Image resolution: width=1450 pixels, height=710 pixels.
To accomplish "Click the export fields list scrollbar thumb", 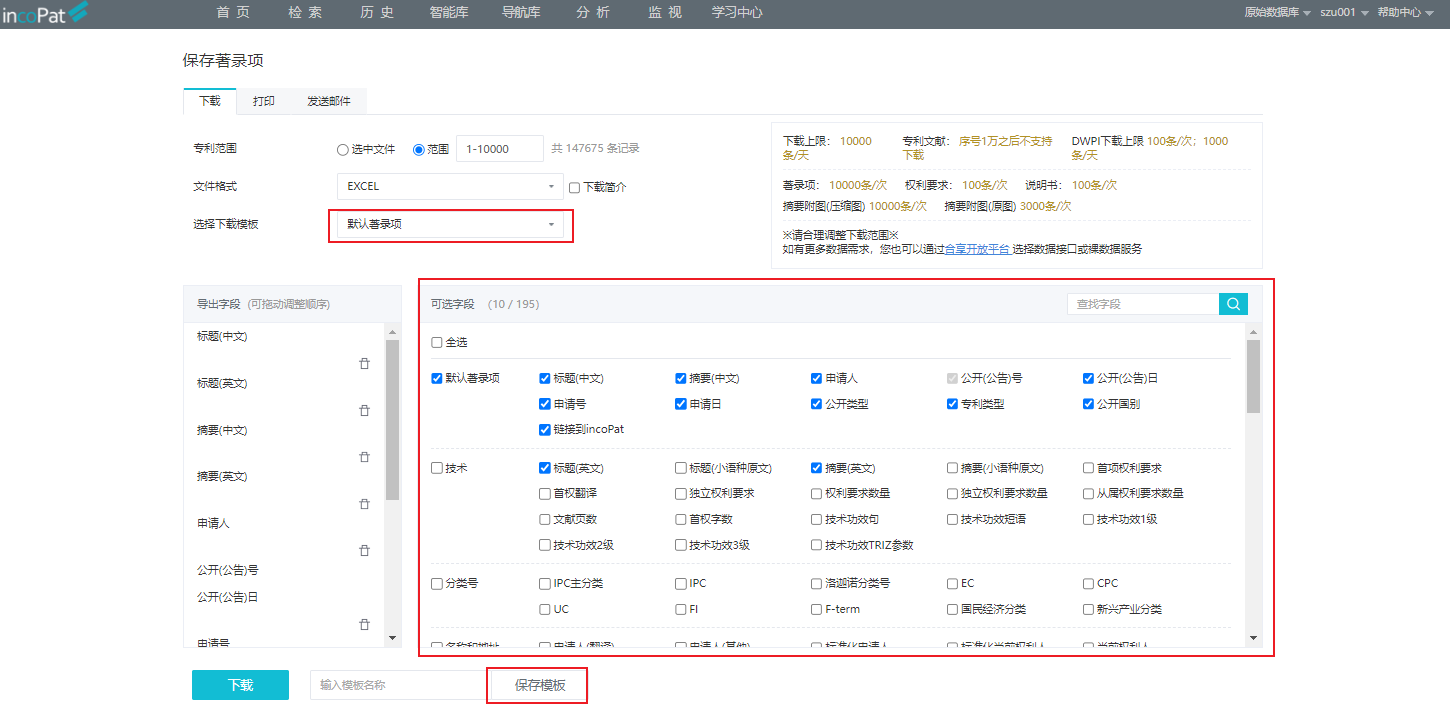I will (x=392, y=420).
